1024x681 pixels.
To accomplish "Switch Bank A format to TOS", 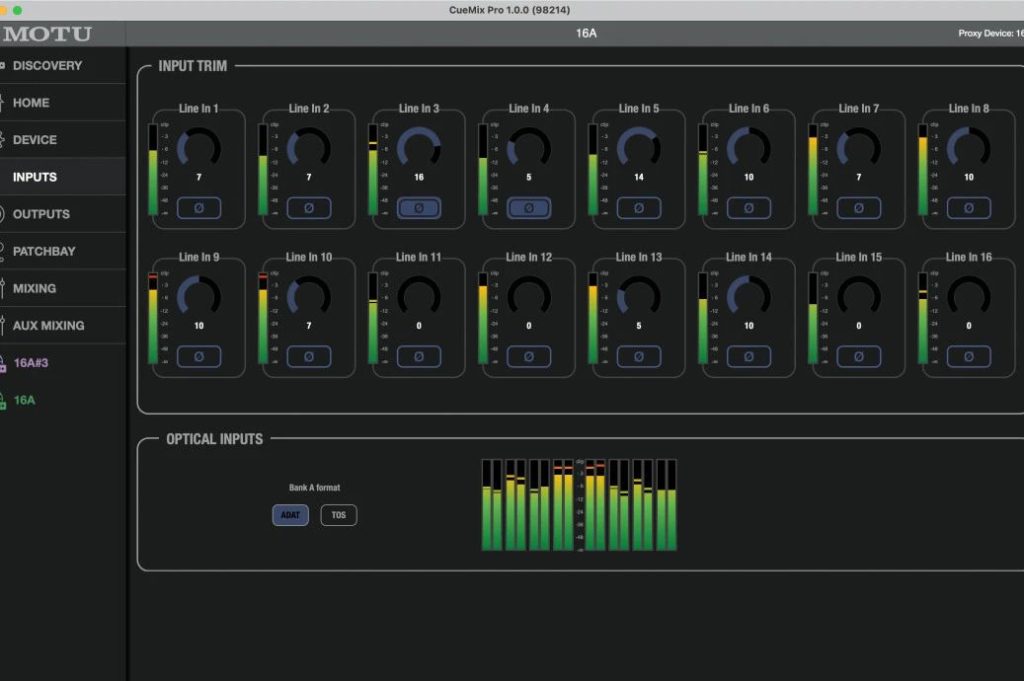I will click(338, 515).
